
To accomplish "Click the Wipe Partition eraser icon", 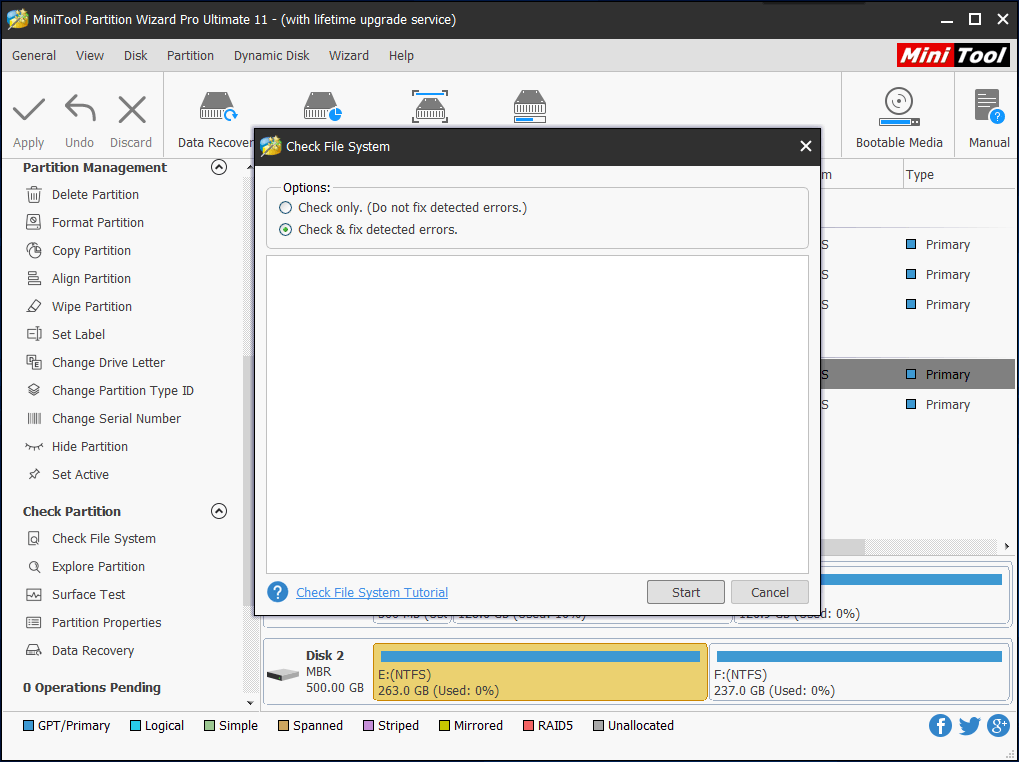I will click(34, 306).
